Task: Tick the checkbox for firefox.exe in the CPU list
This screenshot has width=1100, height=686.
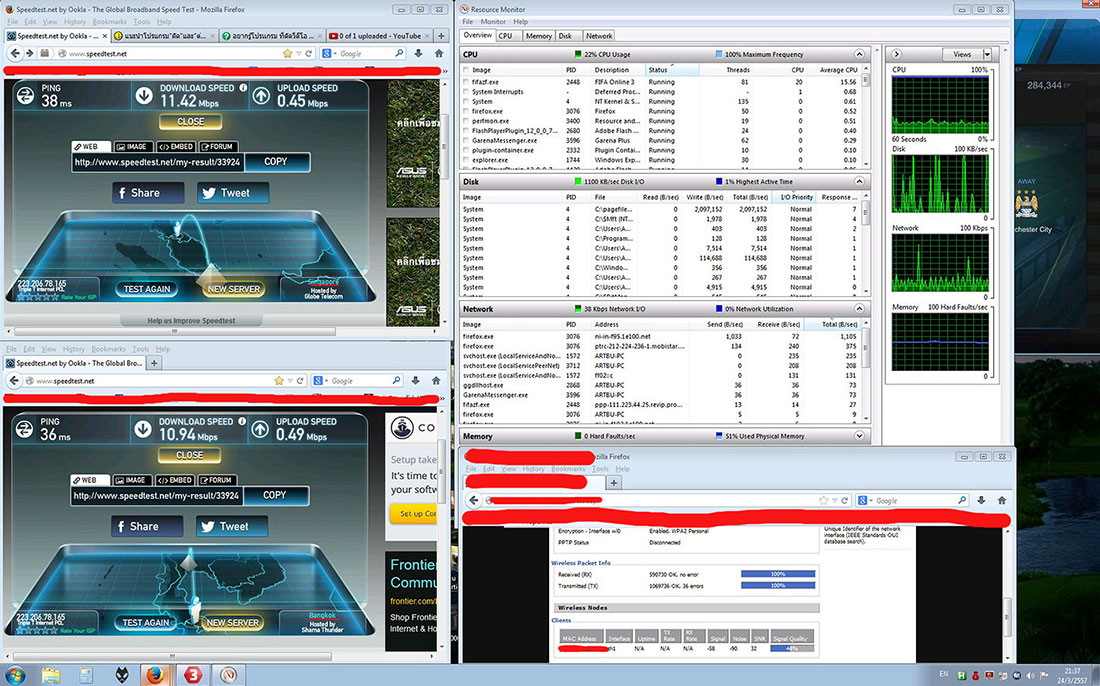Action: [x=466, y=112]
